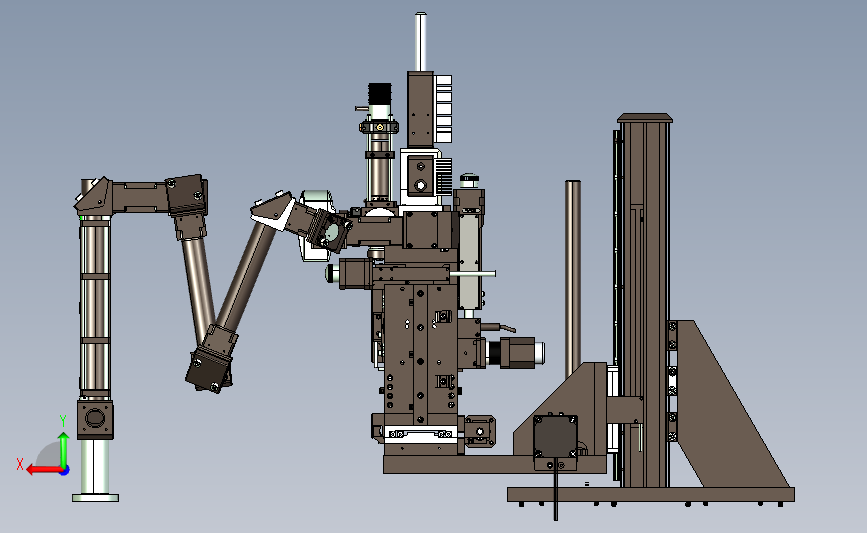Select the square joint block with circular port

(95, 419)
